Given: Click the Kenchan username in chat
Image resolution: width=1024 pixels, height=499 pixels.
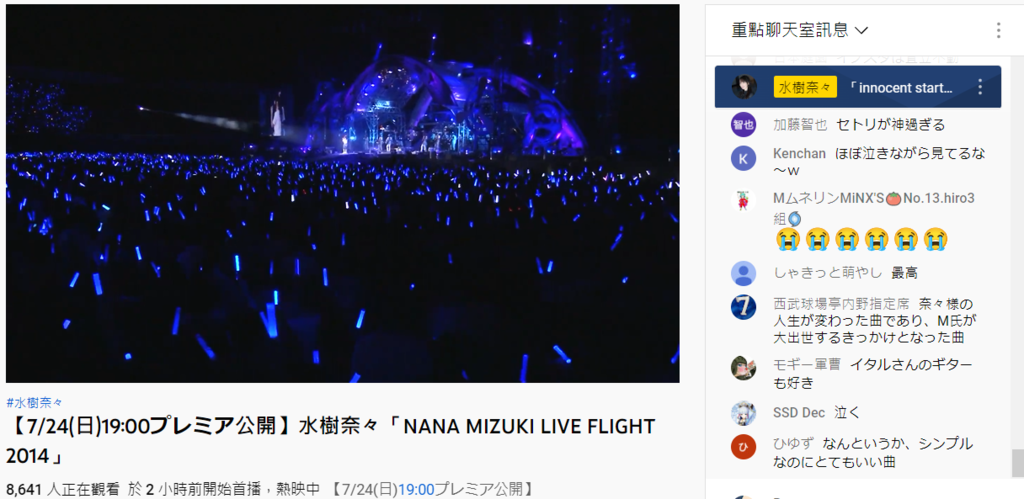Looking at the screenshot, I should [x=799, y=155].
